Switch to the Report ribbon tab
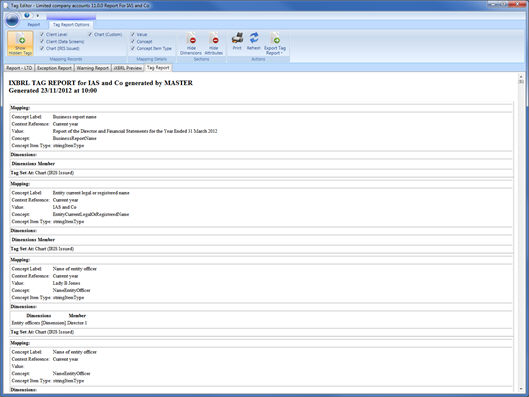The image size is (529, 397). click(34, 25)
